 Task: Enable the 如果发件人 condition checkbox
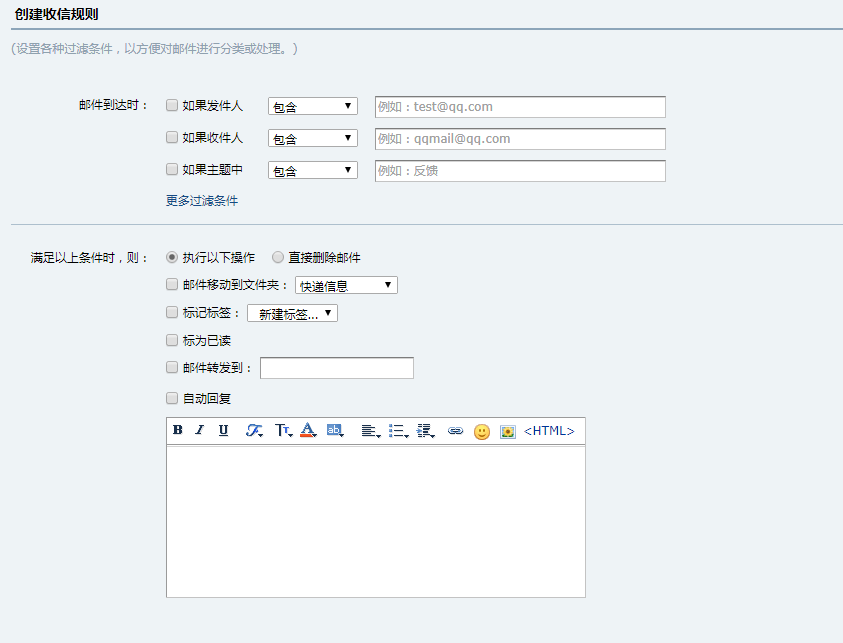pyautogui.click(x=172, y=105)
